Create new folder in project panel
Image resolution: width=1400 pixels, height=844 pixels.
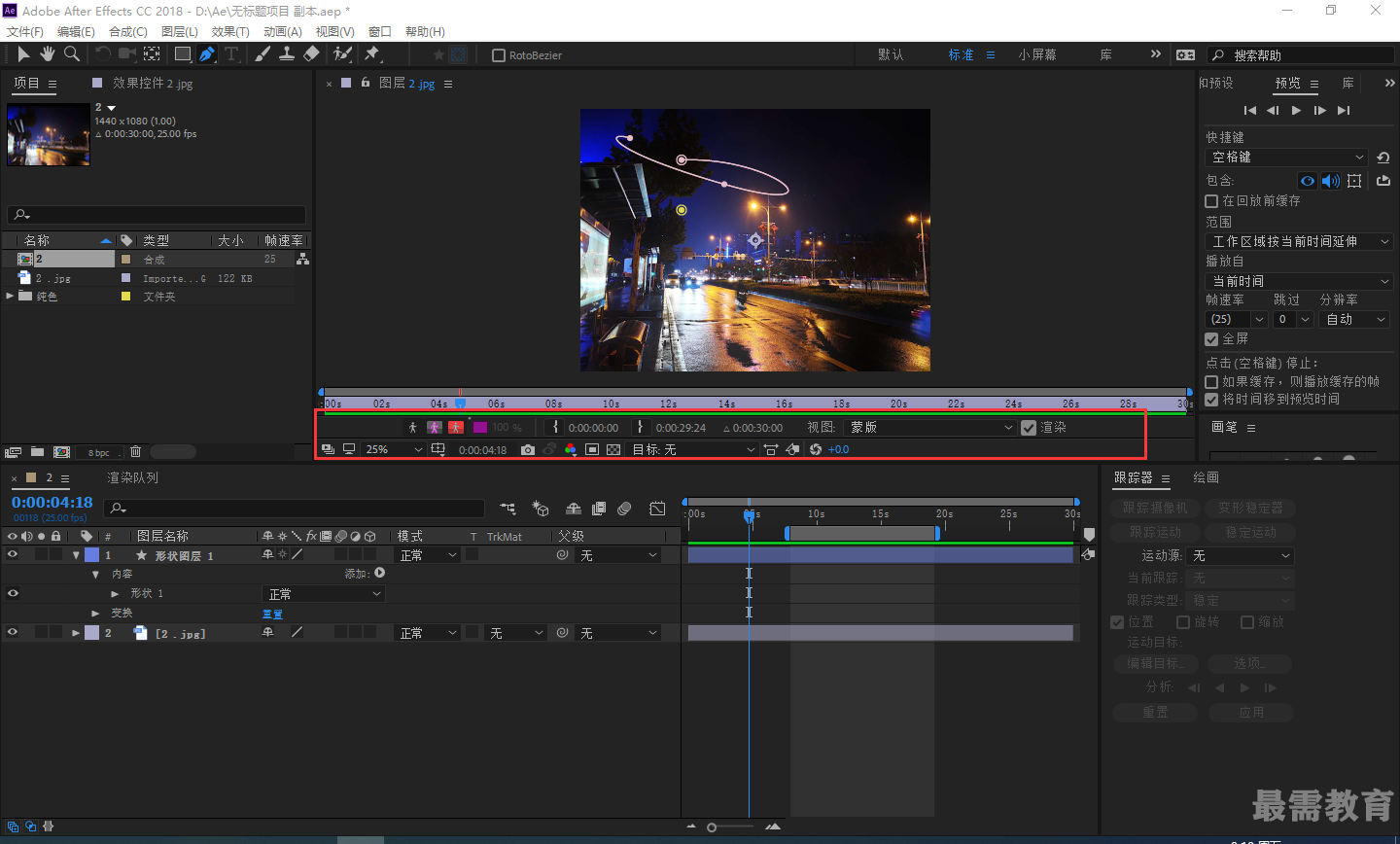pos(37,451)
